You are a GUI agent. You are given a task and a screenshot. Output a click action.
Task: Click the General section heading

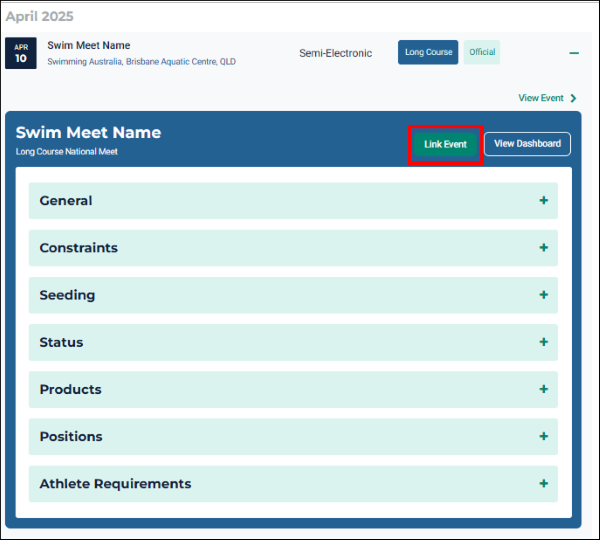coord(66,201)
